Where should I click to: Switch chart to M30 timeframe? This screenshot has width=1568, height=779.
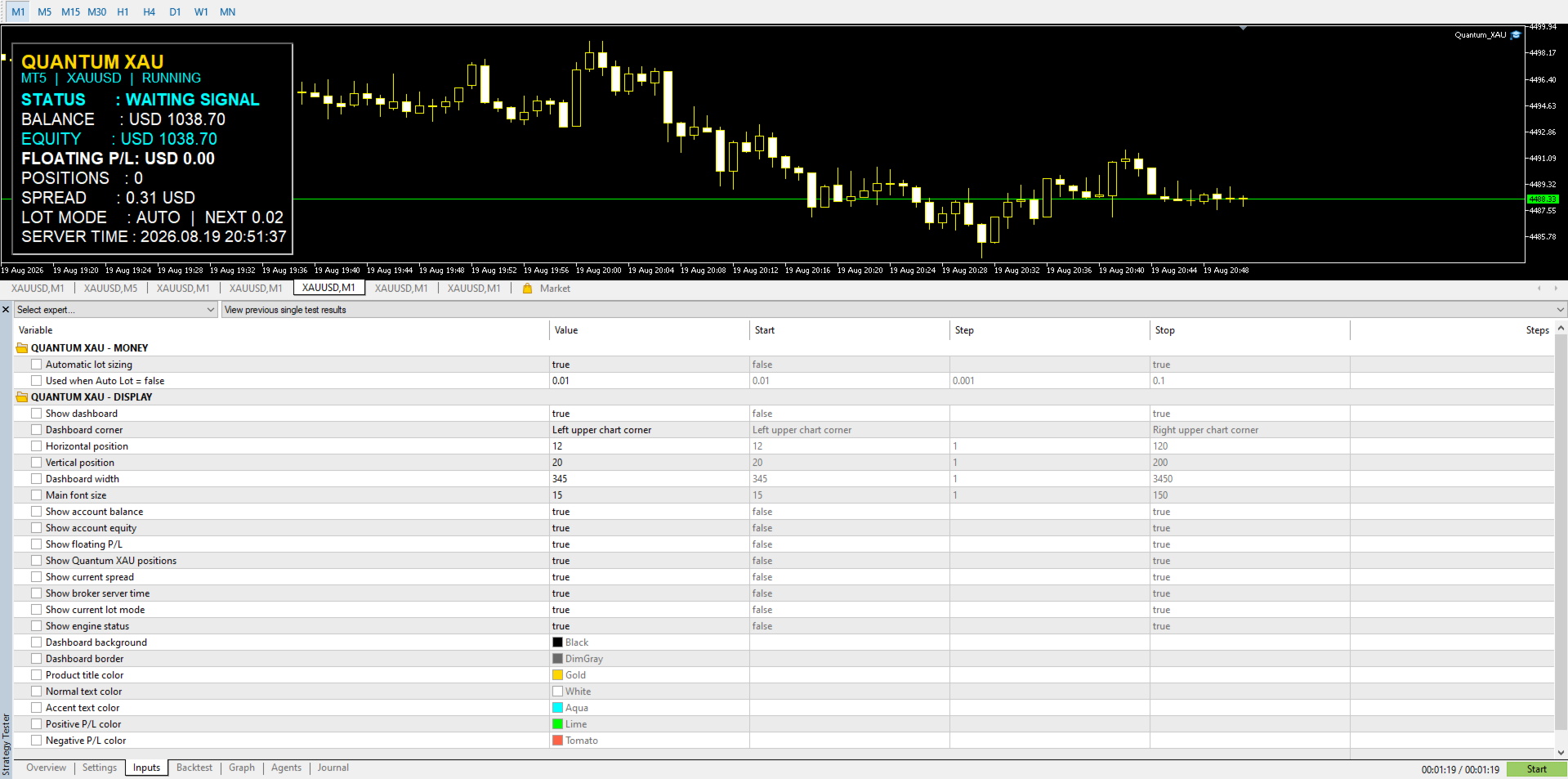(x=97, y=11)
